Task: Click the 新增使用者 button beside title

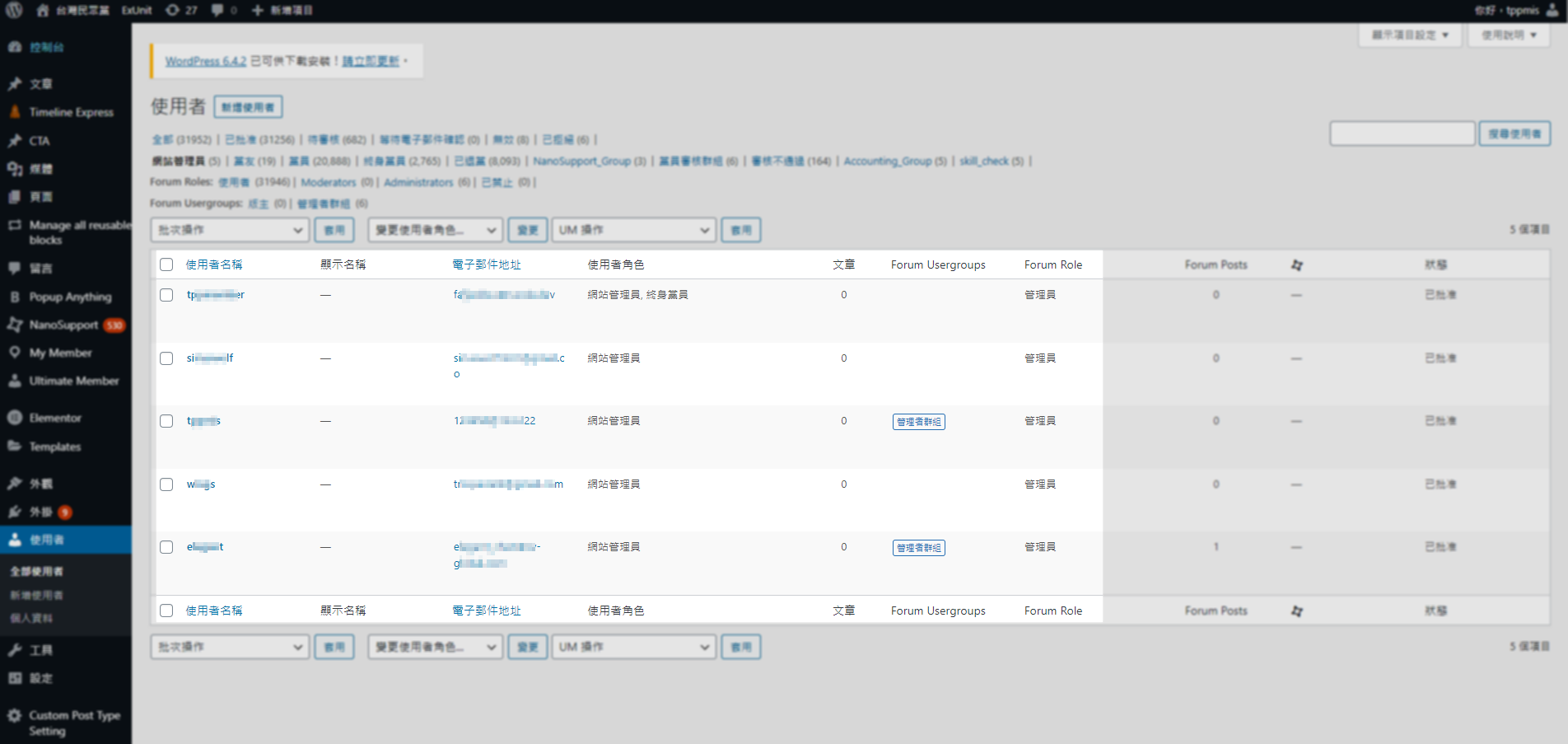Action: (248, 107)
